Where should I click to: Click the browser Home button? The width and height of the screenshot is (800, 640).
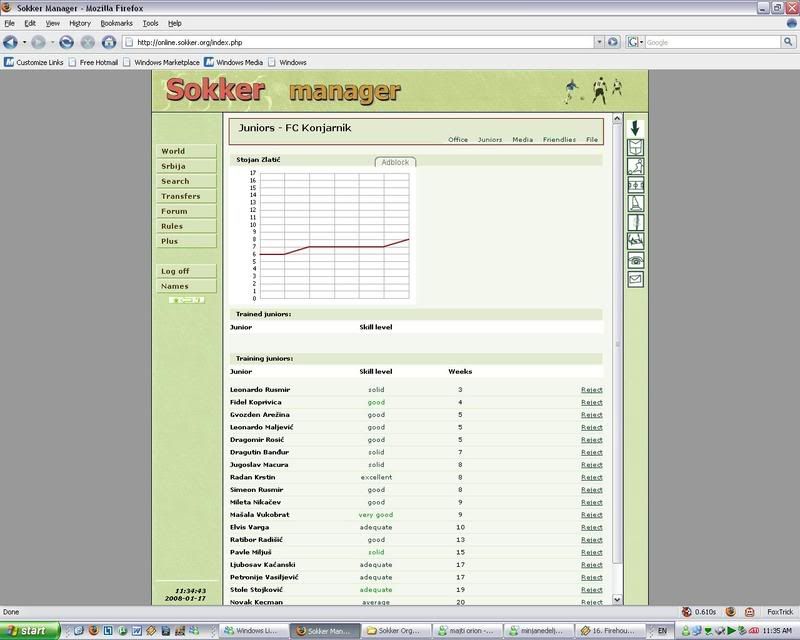pyautogui.click(x=109, y=42)
